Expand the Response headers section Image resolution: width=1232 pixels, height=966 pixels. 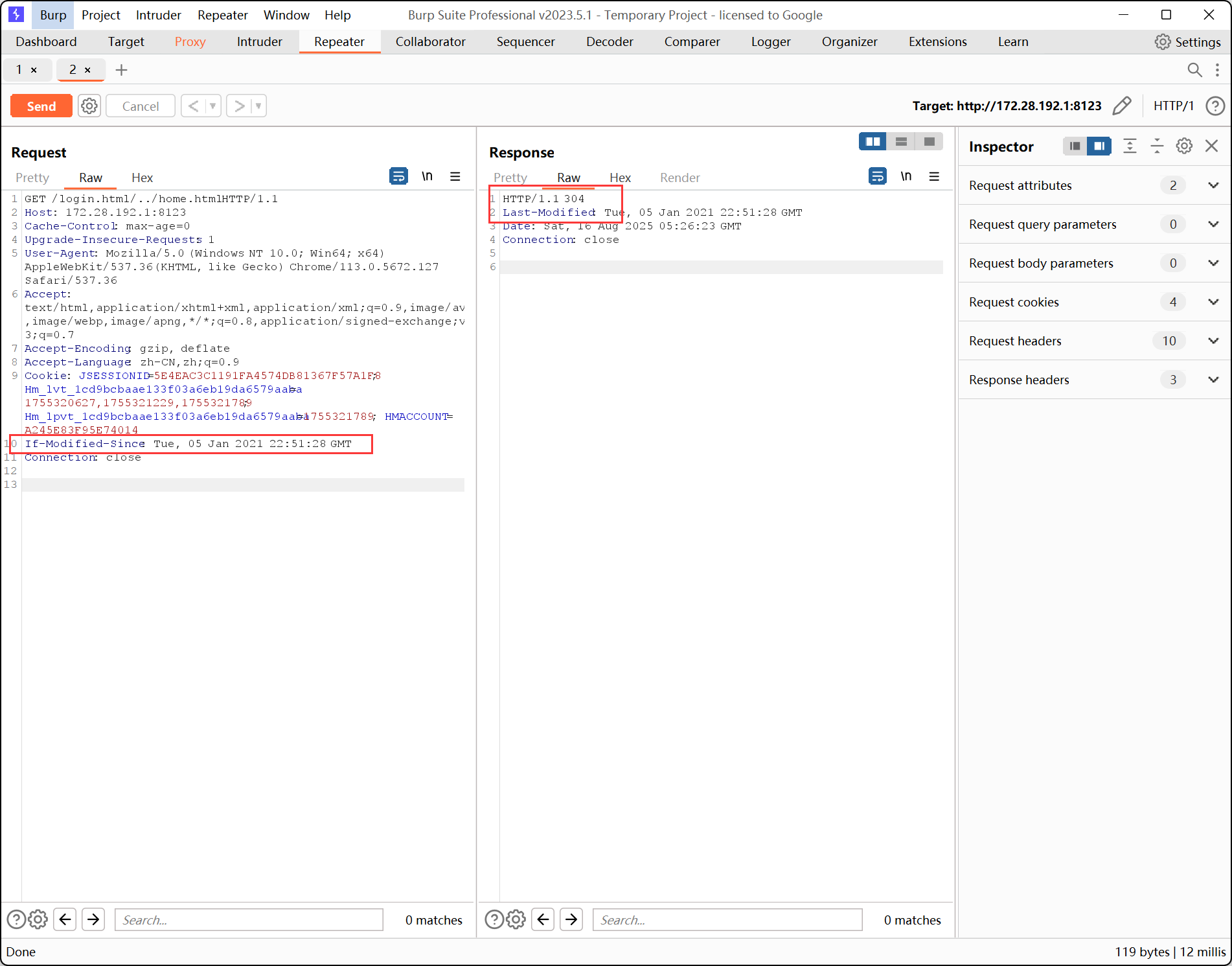(1094, 380)
